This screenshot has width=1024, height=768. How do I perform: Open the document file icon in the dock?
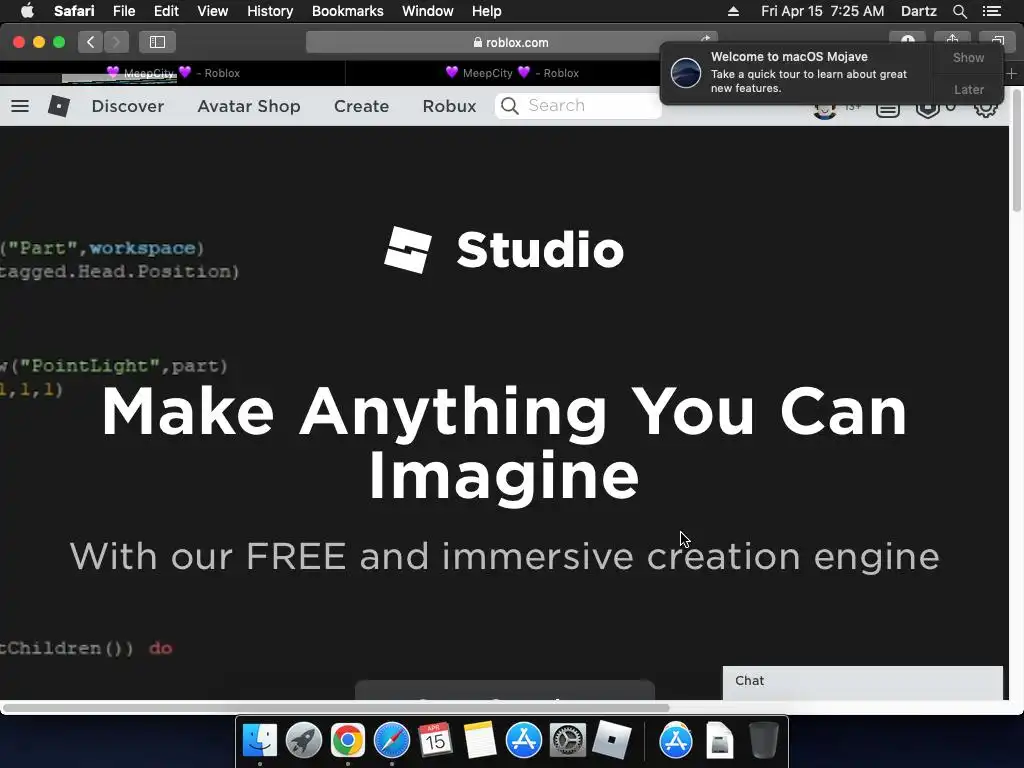coord(720,741)
